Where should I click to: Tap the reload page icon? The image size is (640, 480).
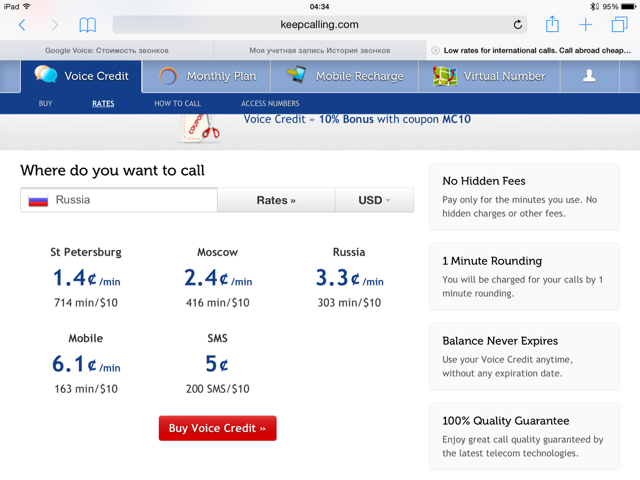[x=518, y=25]
